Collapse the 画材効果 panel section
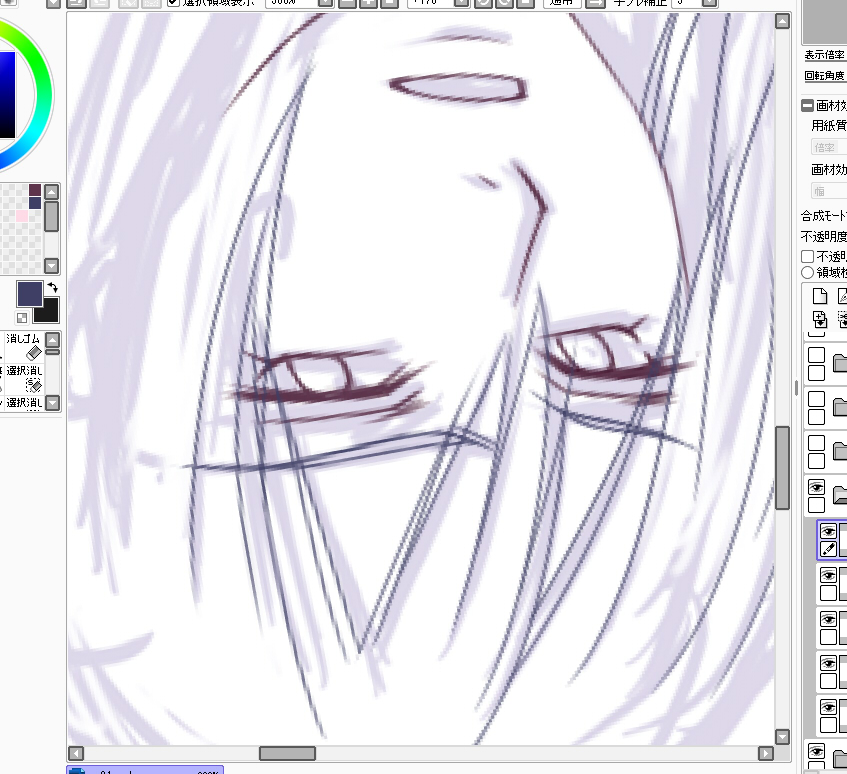Screen dimensions: 847x774 (x=808, y=106)
